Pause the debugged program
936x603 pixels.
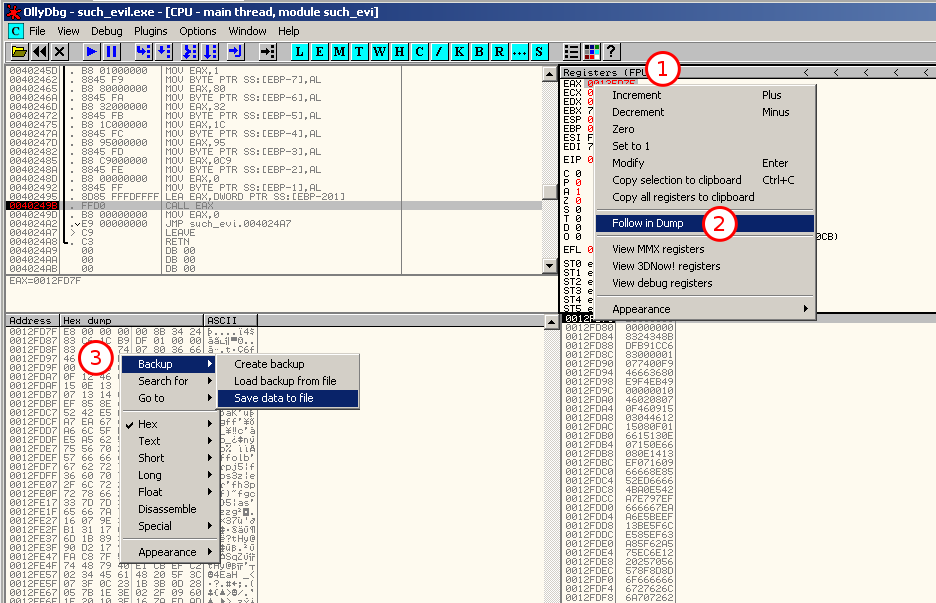pyautogui.click(x=111, y=51)
